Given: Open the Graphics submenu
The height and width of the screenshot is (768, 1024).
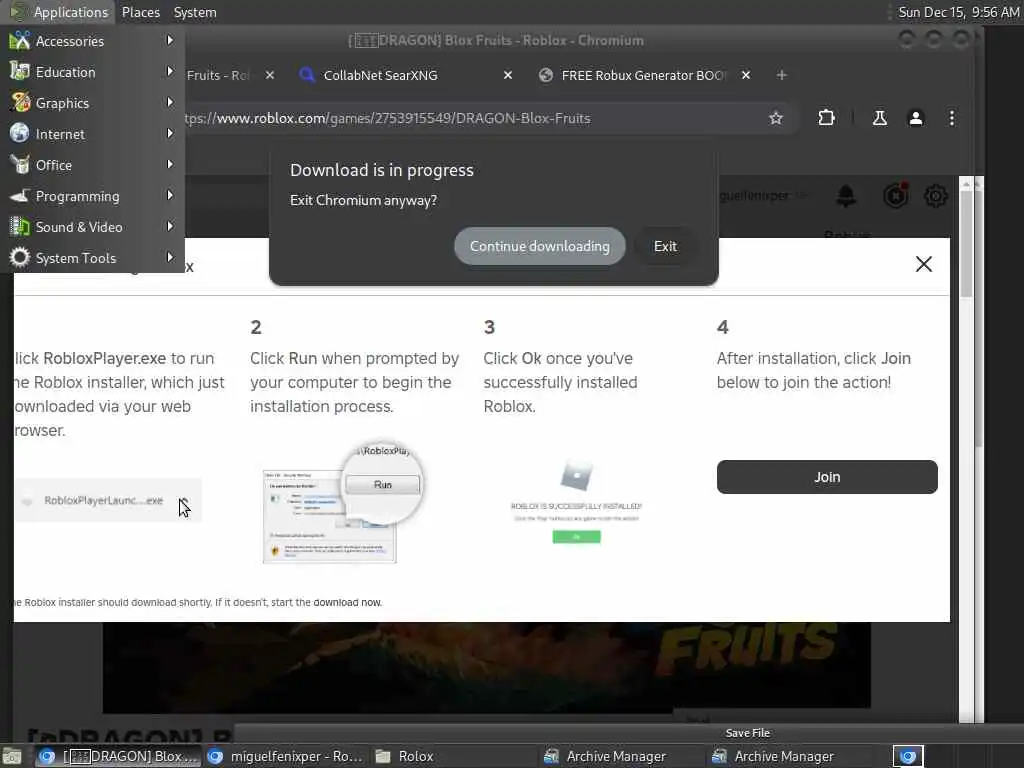Looking at the screenshot, I should (x=93, y=103).
